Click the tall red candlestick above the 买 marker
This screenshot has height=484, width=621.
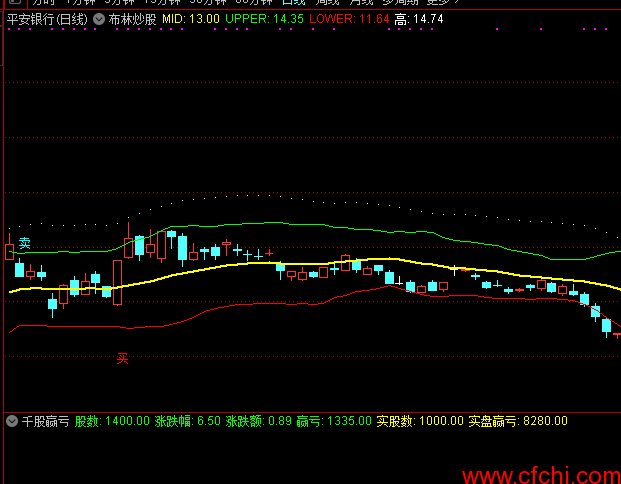(118, 282)
